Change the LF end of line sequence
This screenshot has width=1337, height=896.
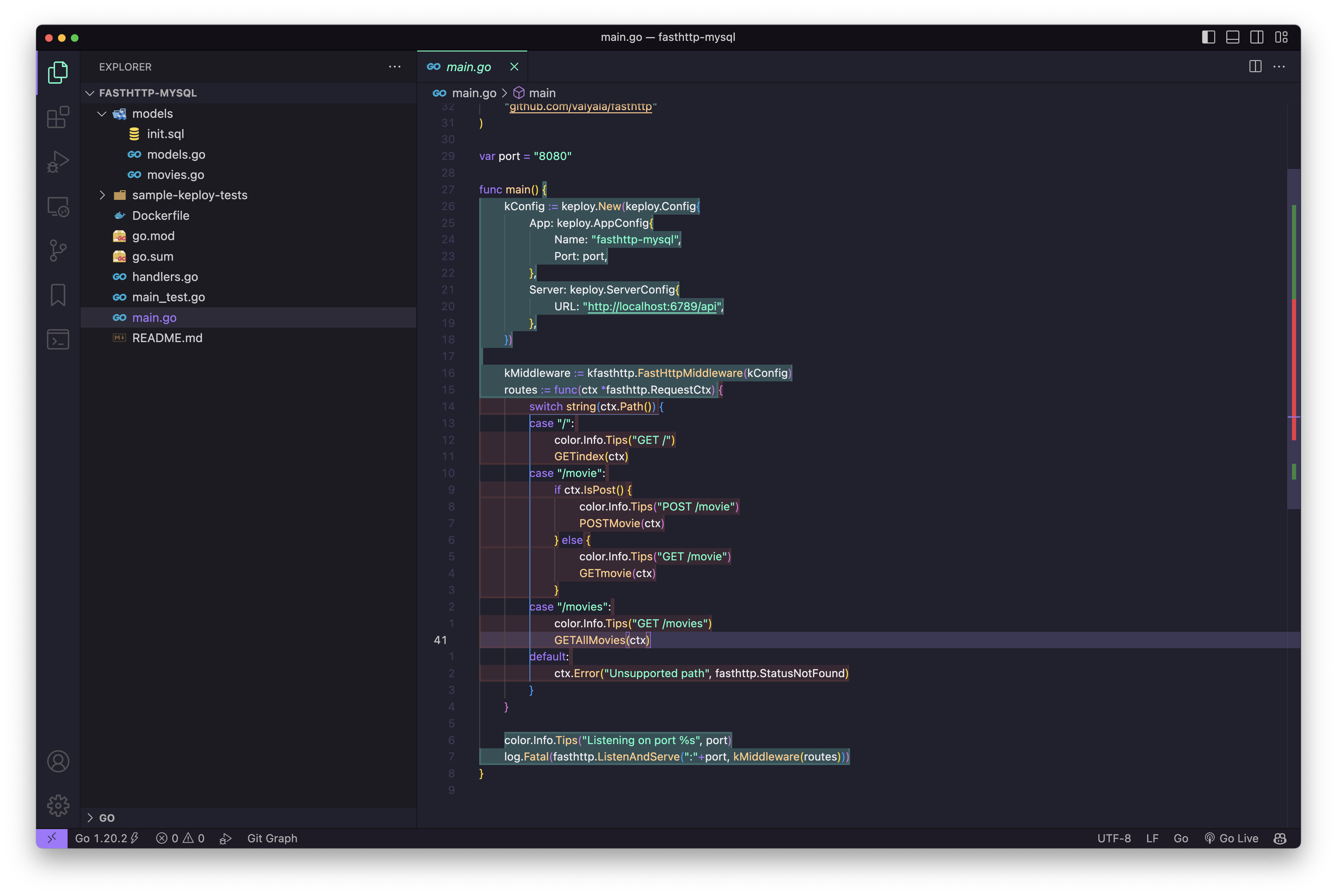[1153, 838]
